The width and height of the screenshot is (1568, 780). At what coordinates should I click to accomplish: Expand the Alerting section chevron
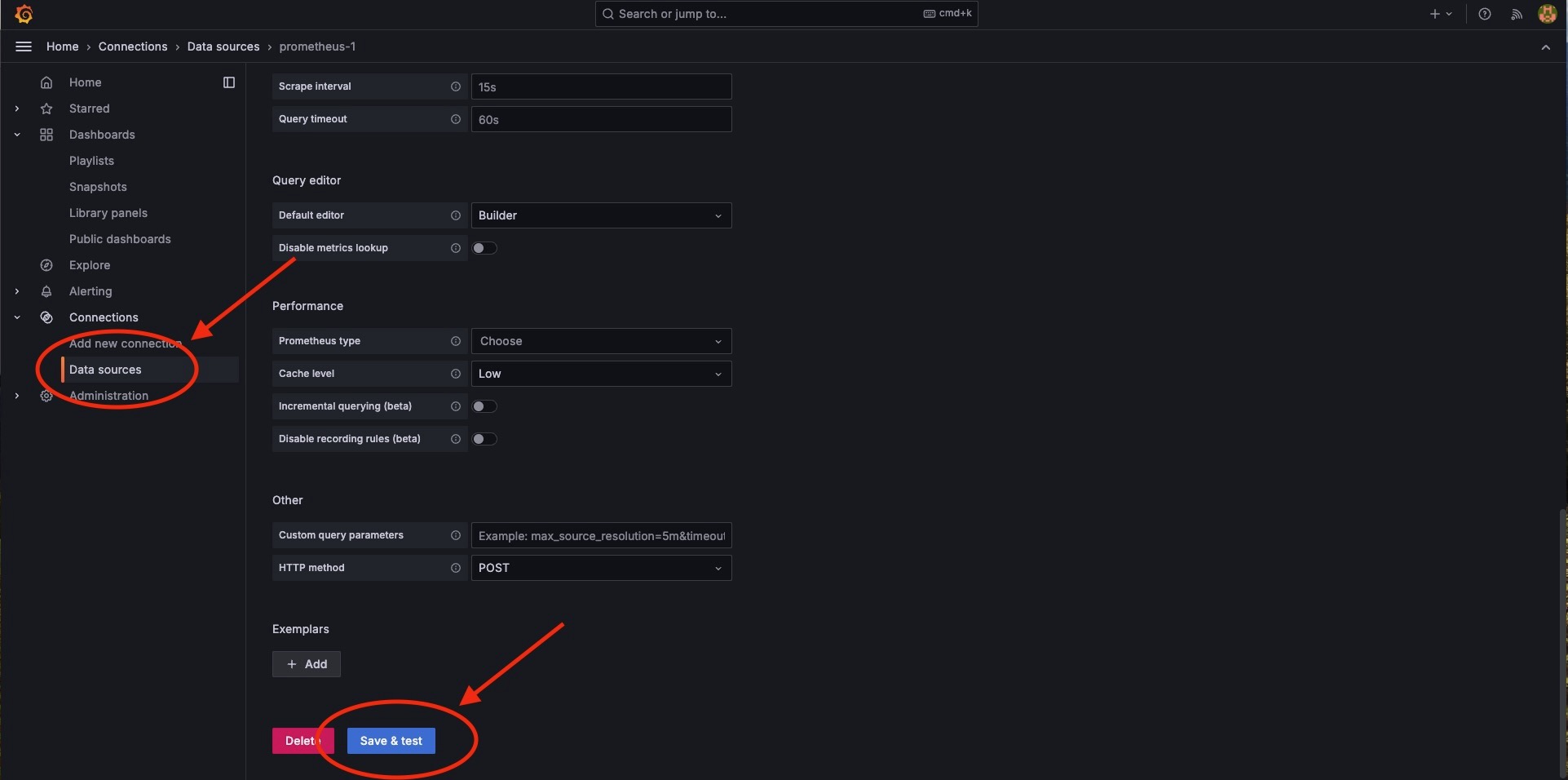(x=17, y=291)
